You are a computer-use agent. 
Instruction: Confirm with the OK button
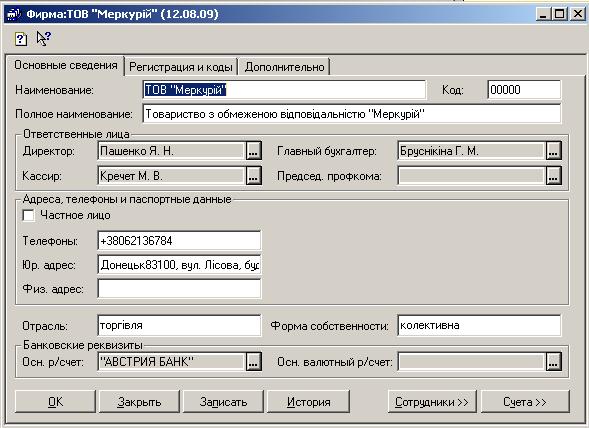(55, 402)
